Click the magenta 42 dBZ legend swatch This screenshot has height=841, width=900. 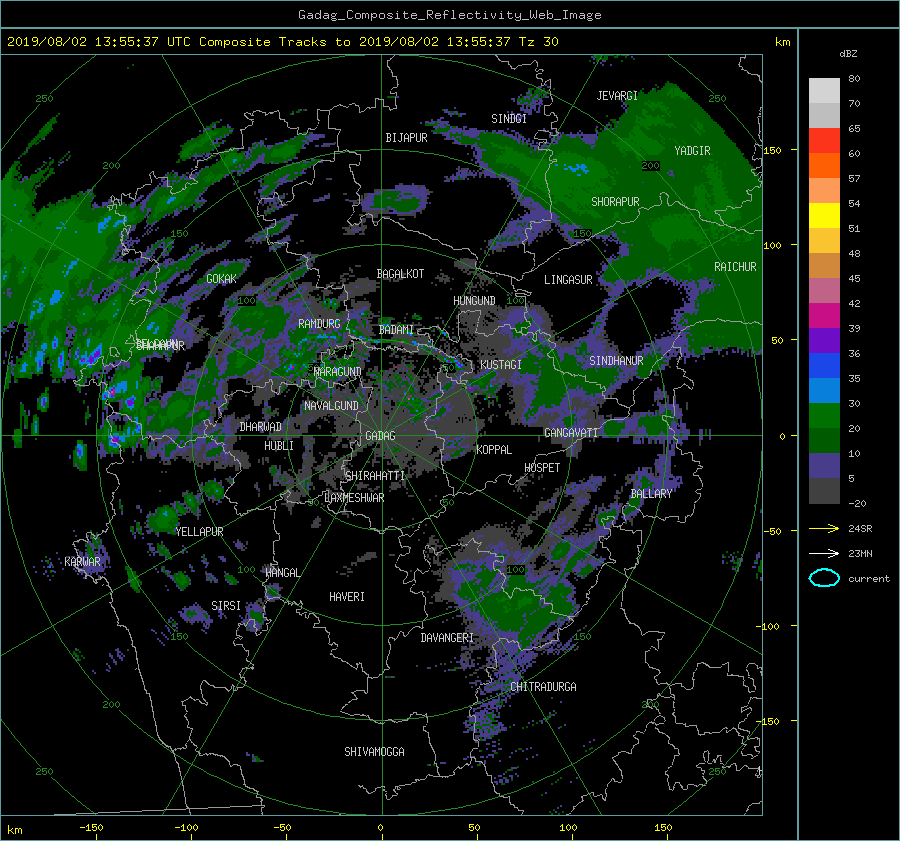coord(824,315)
